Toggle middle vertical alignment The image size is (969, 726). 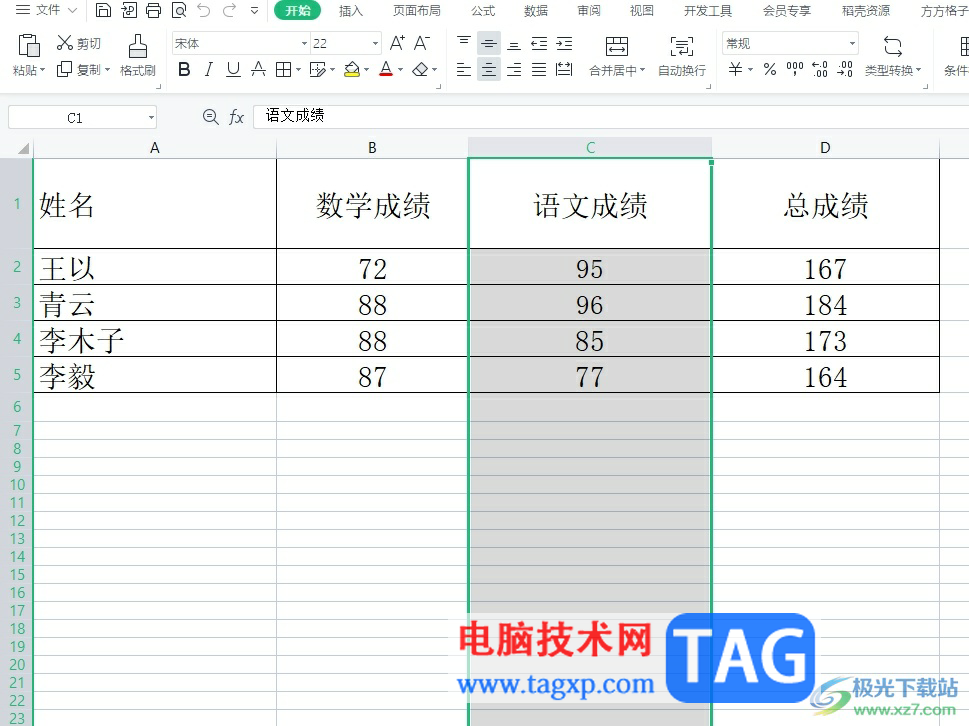click(489, 43)
